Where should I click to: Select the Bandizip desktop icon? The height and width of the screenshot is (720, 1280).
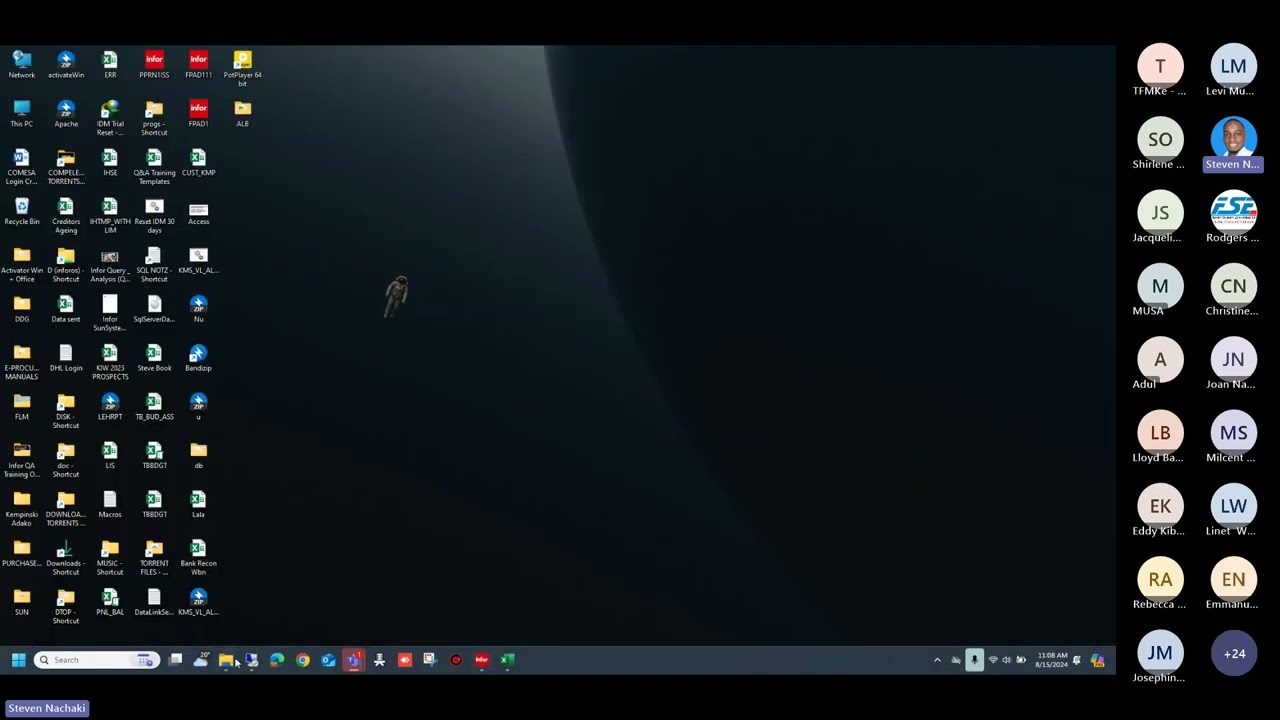[198, 359]
